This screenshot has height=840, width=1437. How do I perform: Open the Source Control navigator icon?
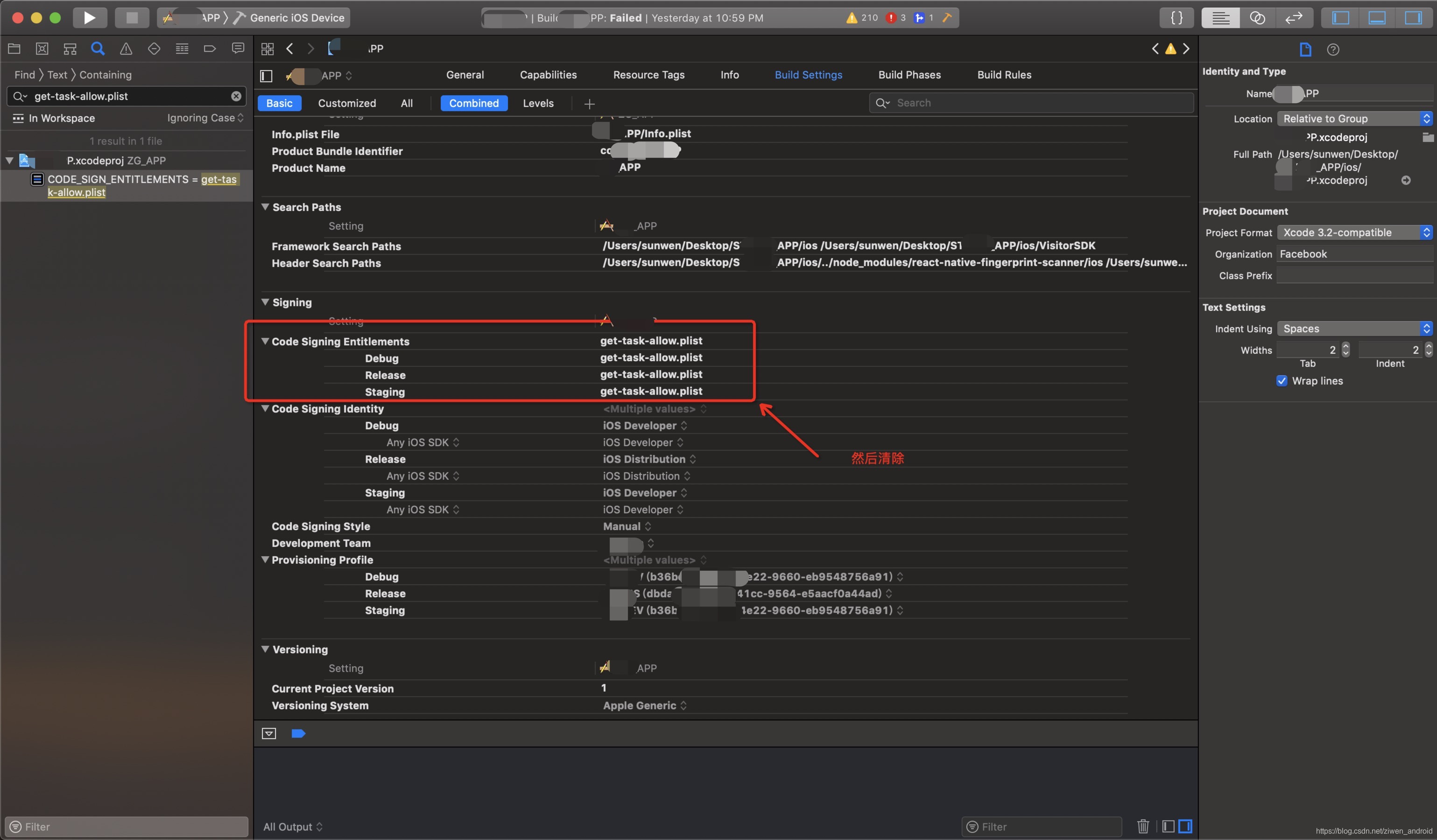(42, 49)
